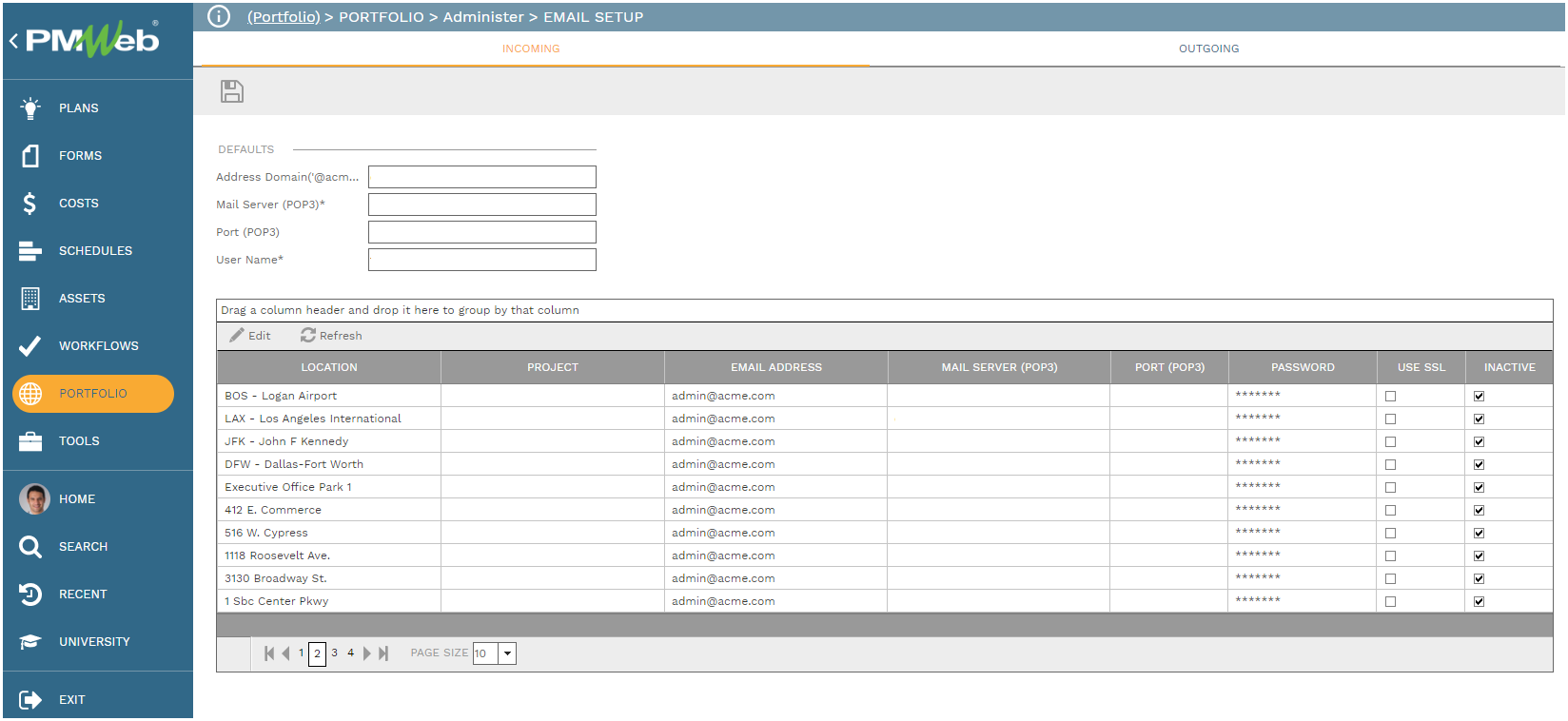Toggle Use SSL for BOS - Logan Airport
Viewport: 1568px width, 721px height.
(1390, 397)
